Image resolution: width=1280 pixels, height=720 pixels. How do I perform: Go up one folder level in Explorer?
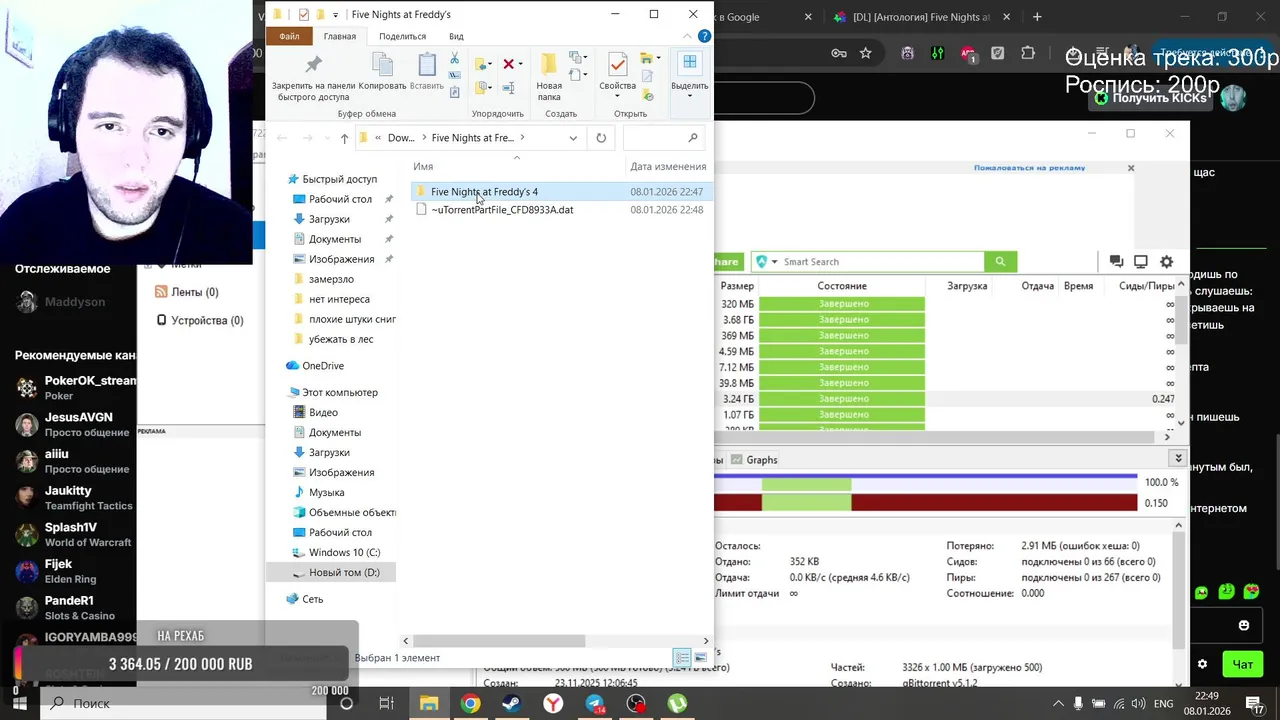pos(344,138)
